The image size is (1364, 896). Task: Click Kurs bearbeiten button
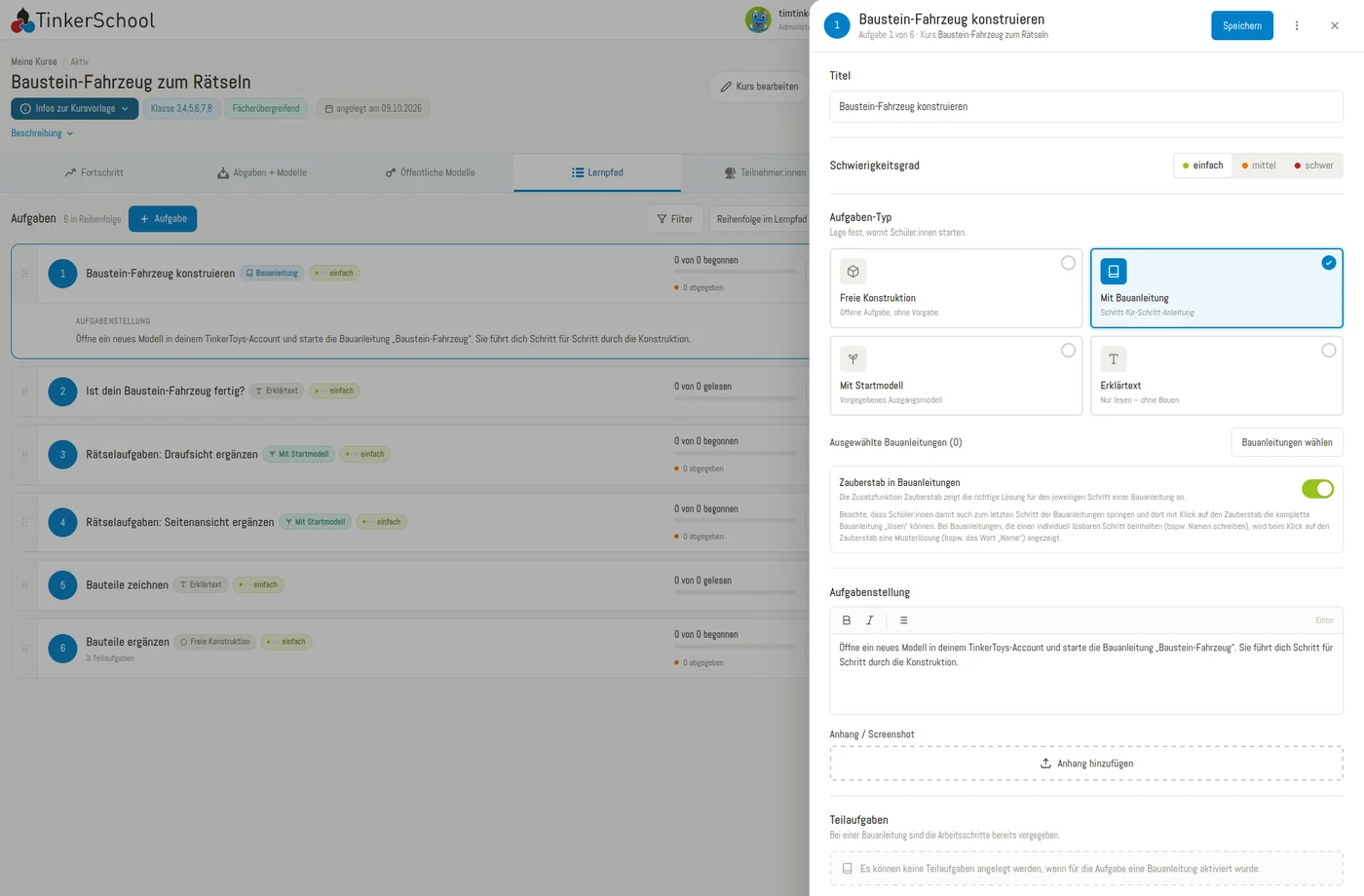(759, 87)
